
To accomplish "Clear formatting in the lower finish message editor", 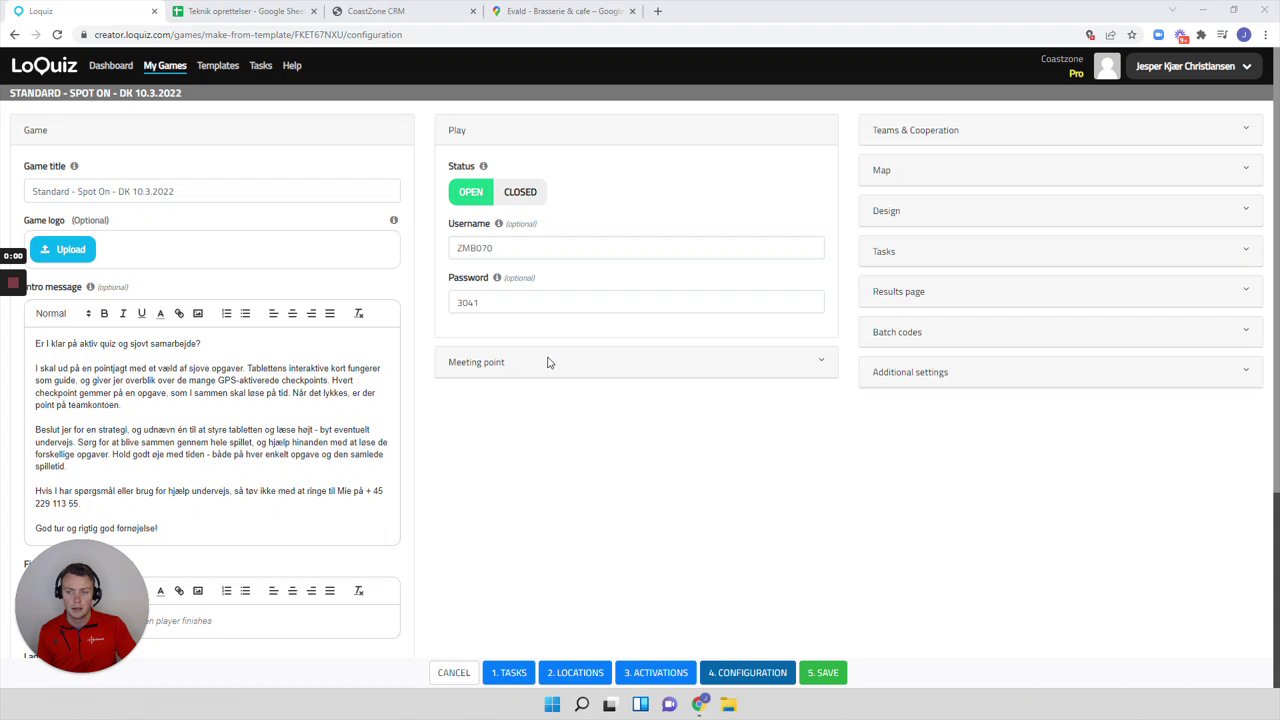I will [x=358, y=591].
